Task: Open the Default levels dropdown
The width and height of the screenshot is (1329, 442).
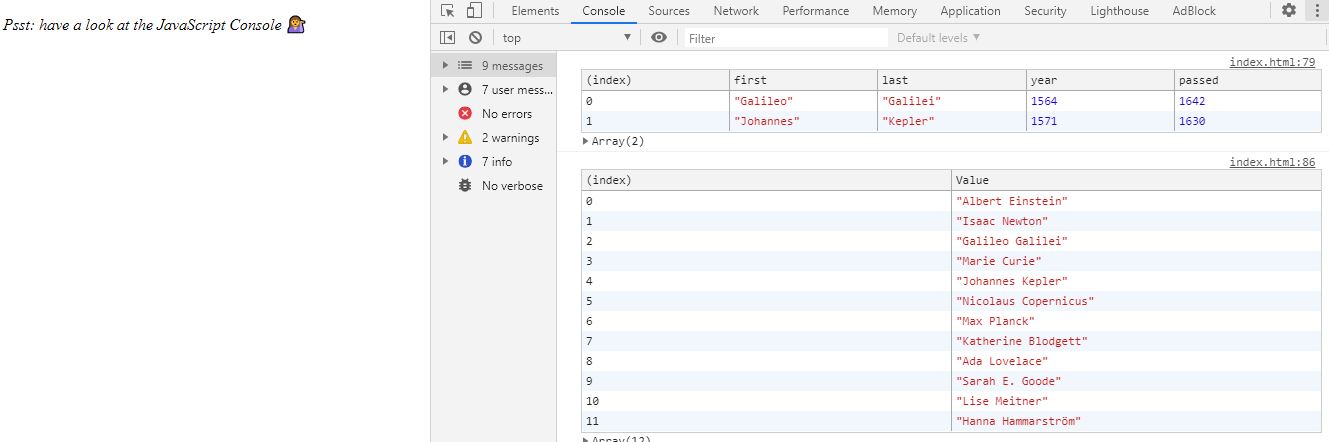Action: 938,38
